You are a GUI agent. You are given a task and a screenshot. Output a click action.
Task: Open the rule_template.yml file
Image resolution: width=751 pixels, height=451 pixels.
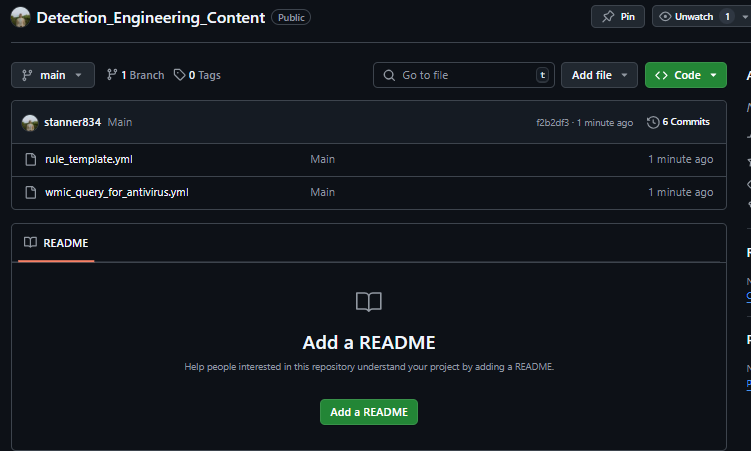pyautogui.click(x=88, y=159)
